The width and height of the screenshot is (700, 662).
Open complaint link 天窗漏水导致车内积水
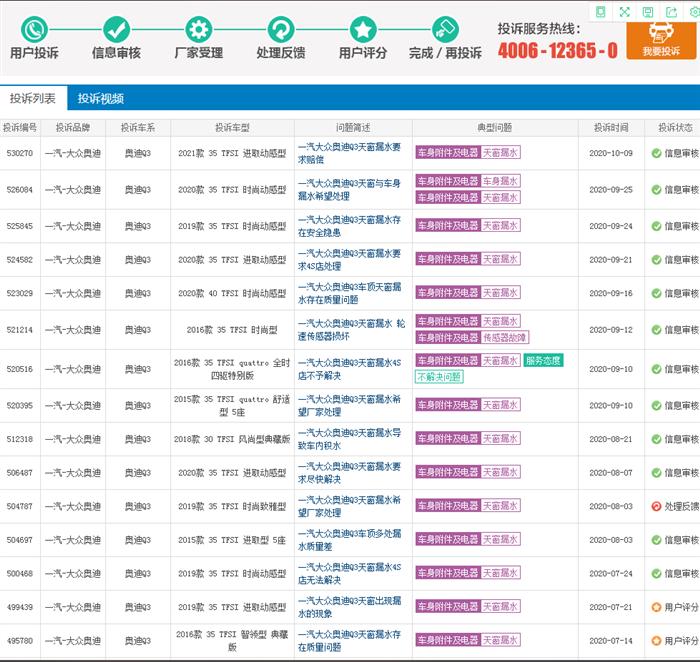point(349,439)
